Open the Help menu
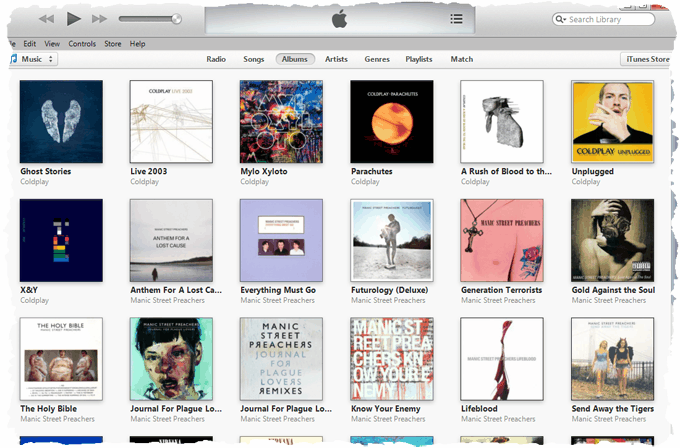Viewport: 680px width, 448px height. 137,44
